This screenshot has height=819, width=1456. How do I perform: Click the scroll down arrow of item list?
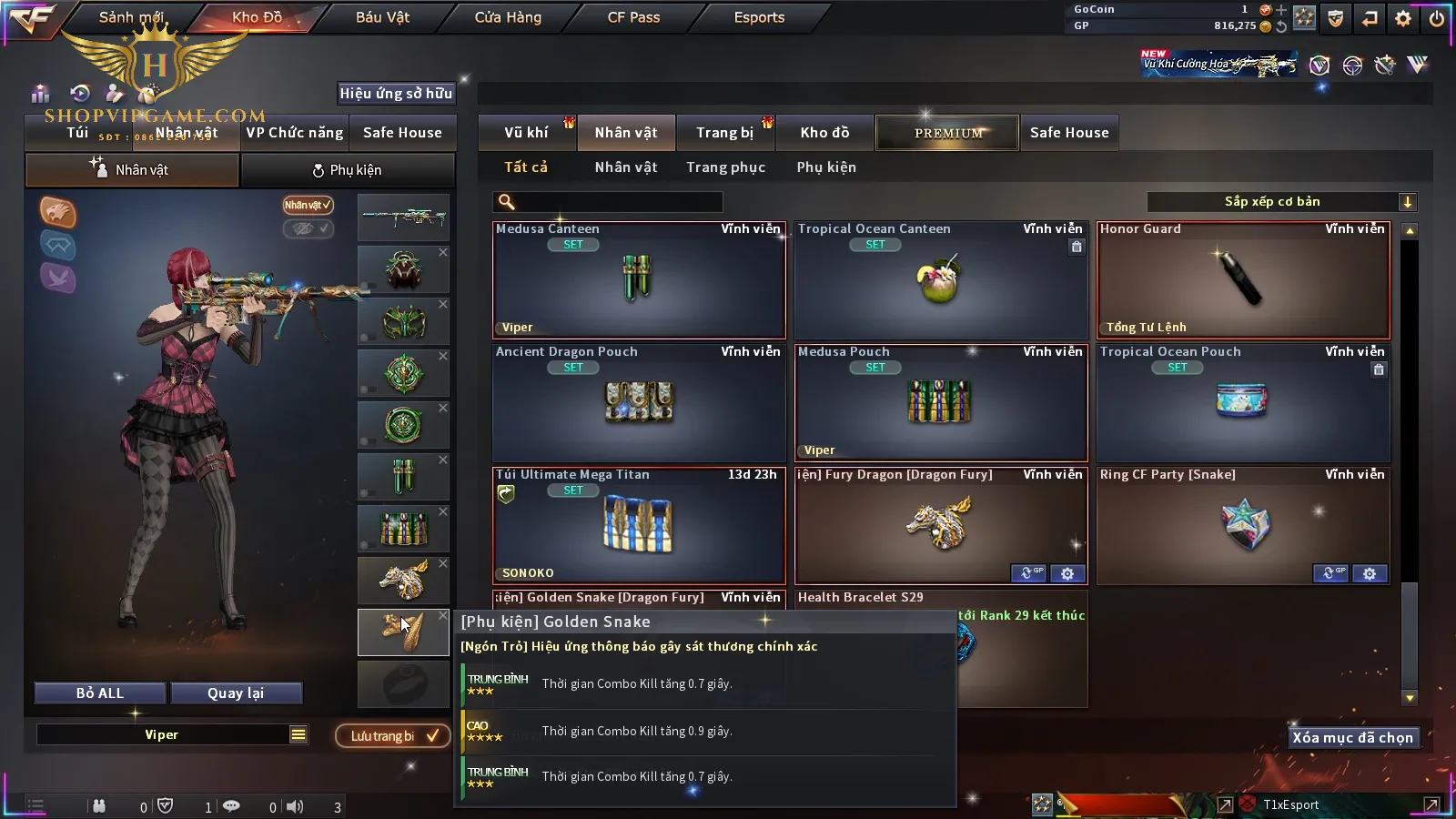pyautogui.click(x=1410, y=698)
